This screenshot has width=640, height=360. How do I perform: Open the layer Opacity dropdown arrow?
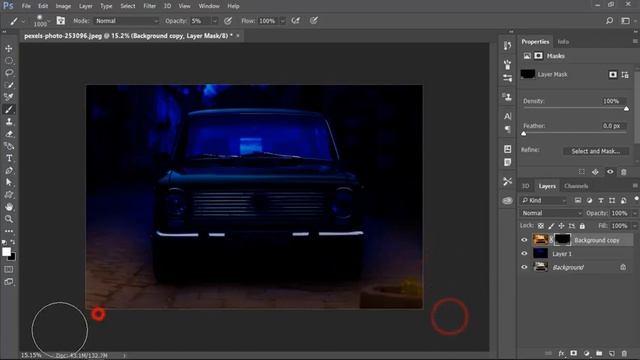click(634, 213)
